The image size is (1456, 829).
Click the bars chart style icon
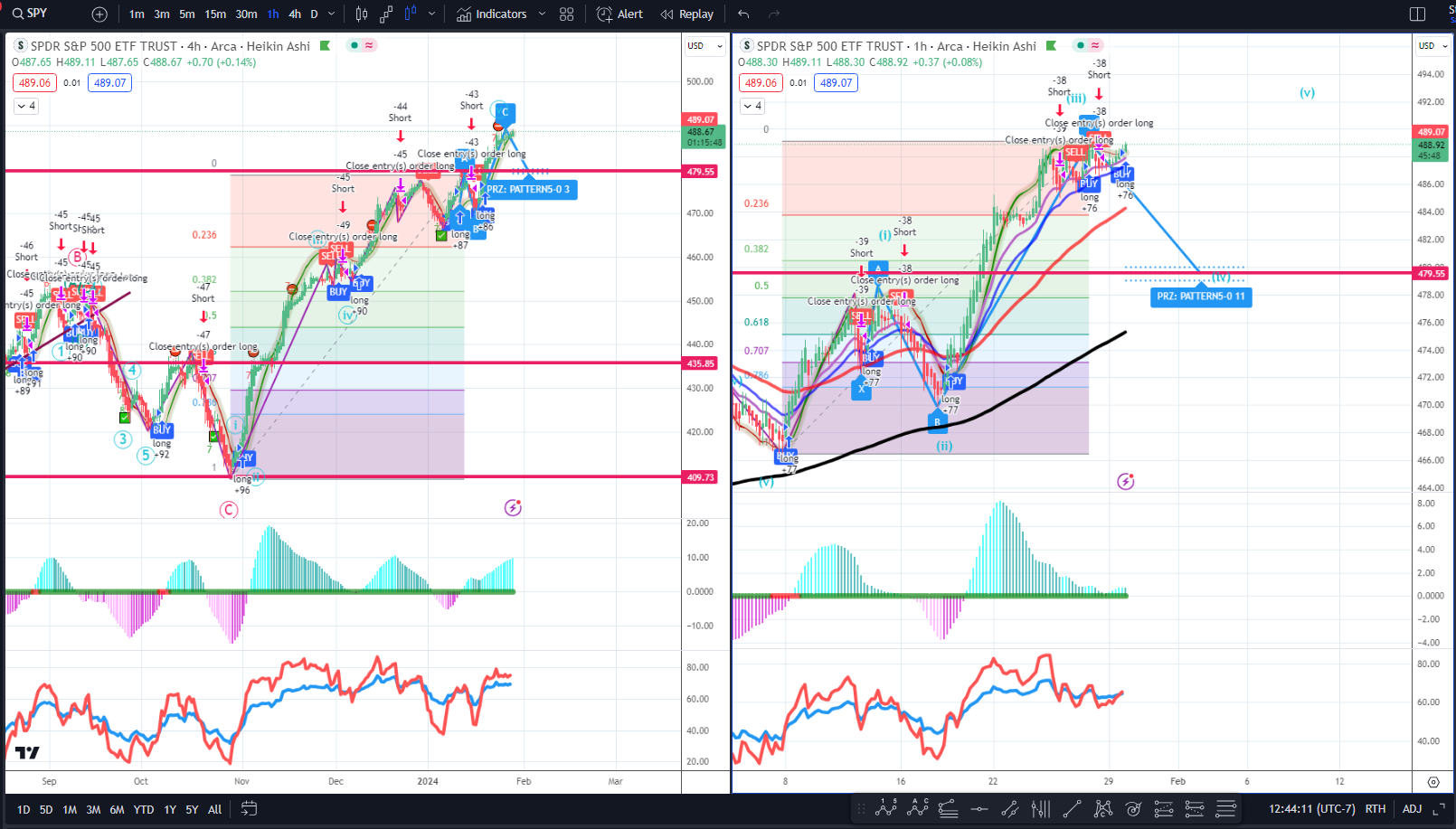[362, 14]
